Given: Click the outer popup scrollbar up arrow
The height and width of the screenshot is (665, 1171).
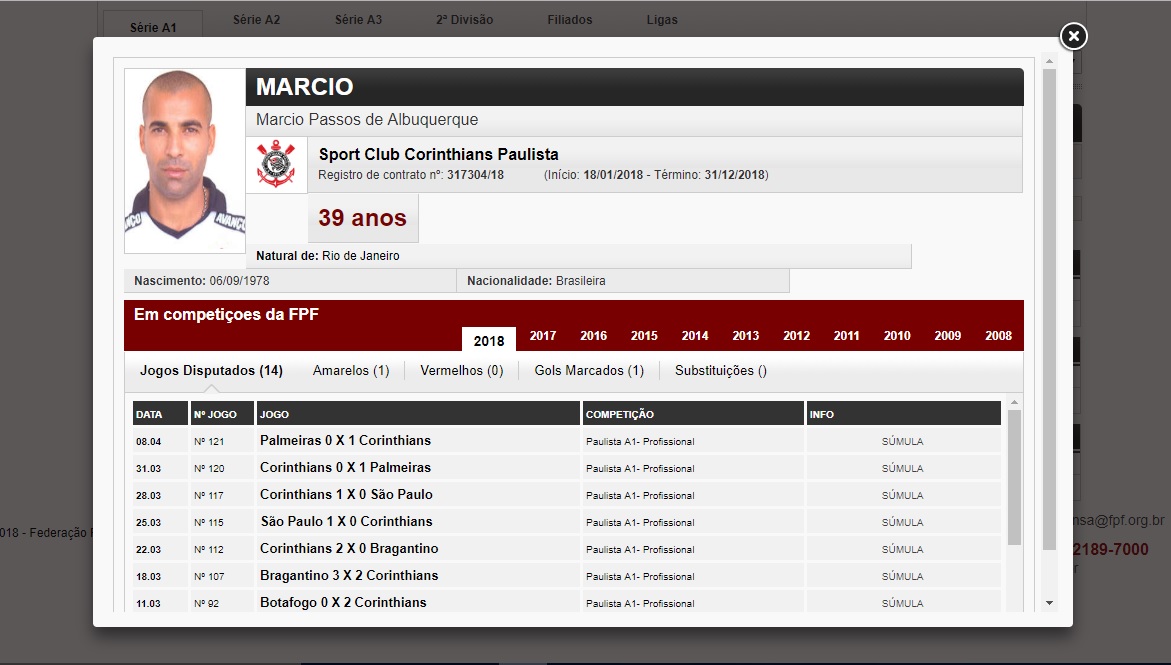Looking at the screenshot, I should click(1049, 61).
